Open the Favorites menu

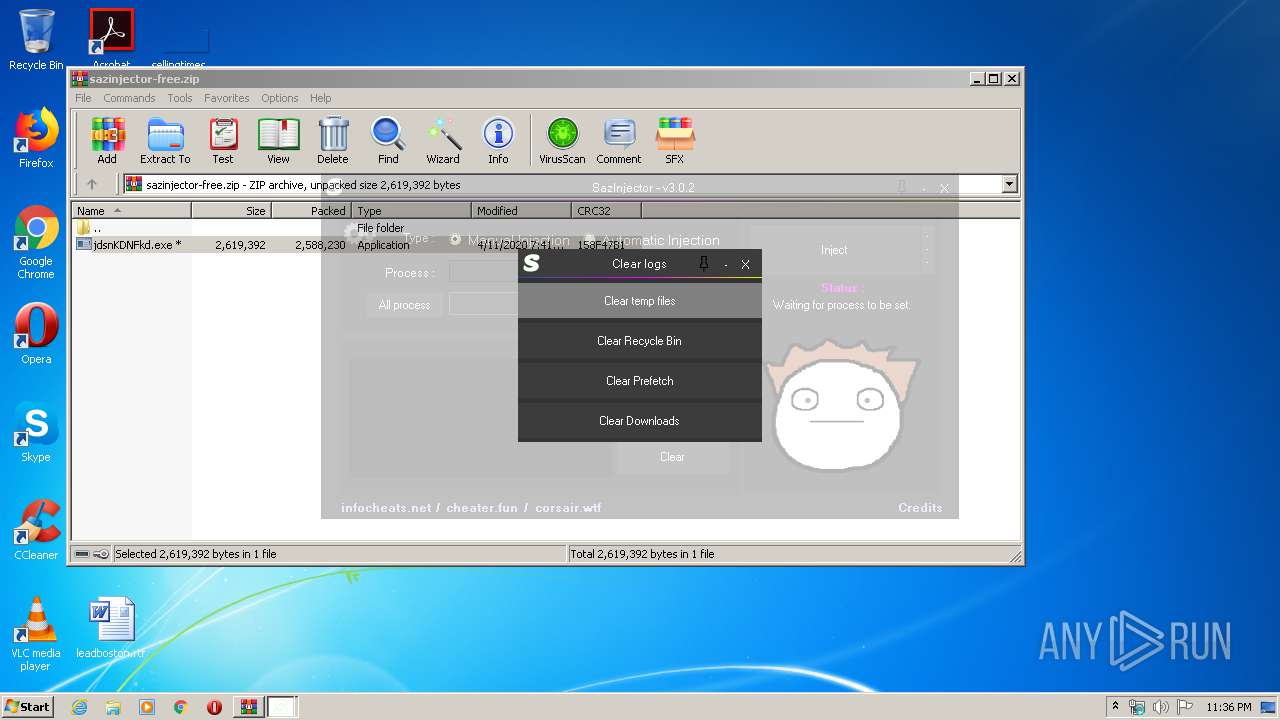[227, 98]
